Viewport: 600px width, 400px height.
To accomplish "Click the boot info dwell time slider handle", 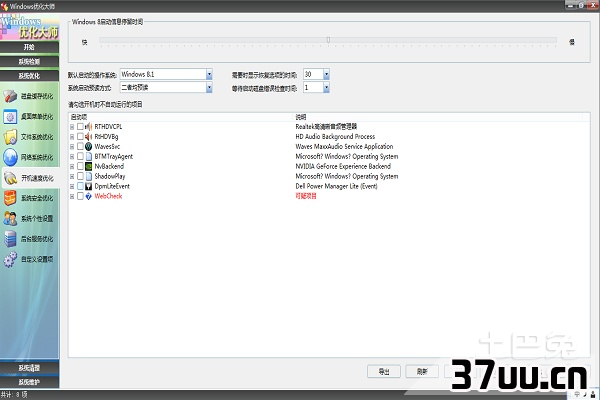I will click(x=328, y=40).
